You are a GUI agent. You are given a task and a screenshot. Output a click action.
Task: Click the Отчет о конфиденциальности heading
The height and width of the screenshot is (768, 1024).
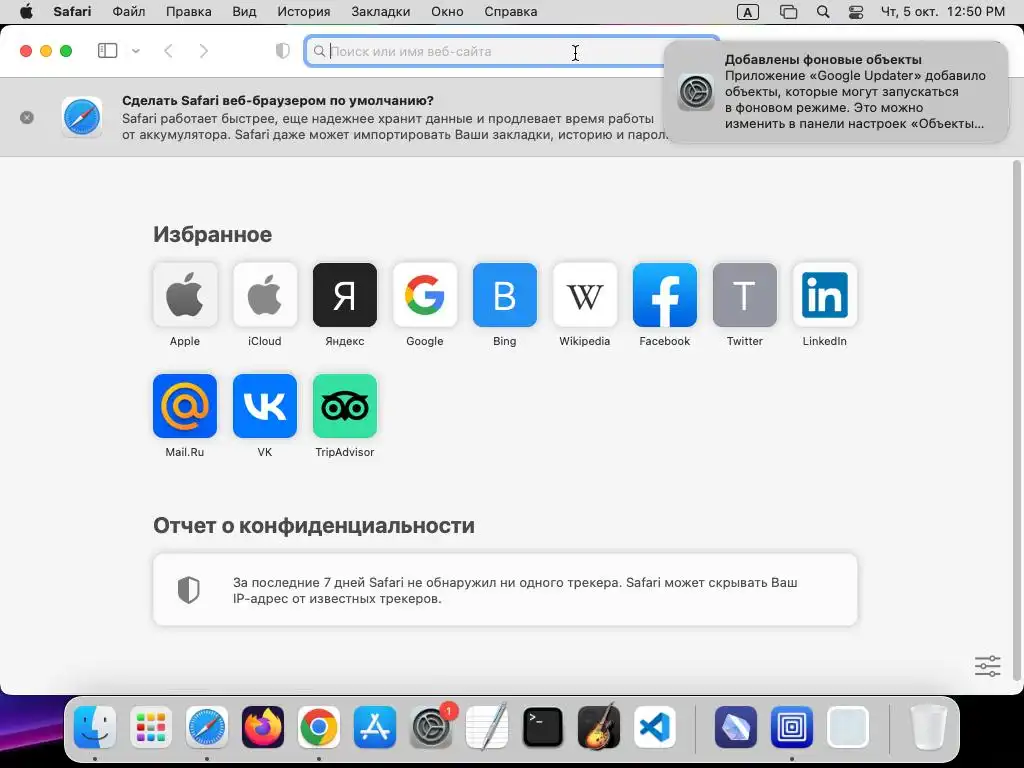pyautogui.click(x=313, y=526)
